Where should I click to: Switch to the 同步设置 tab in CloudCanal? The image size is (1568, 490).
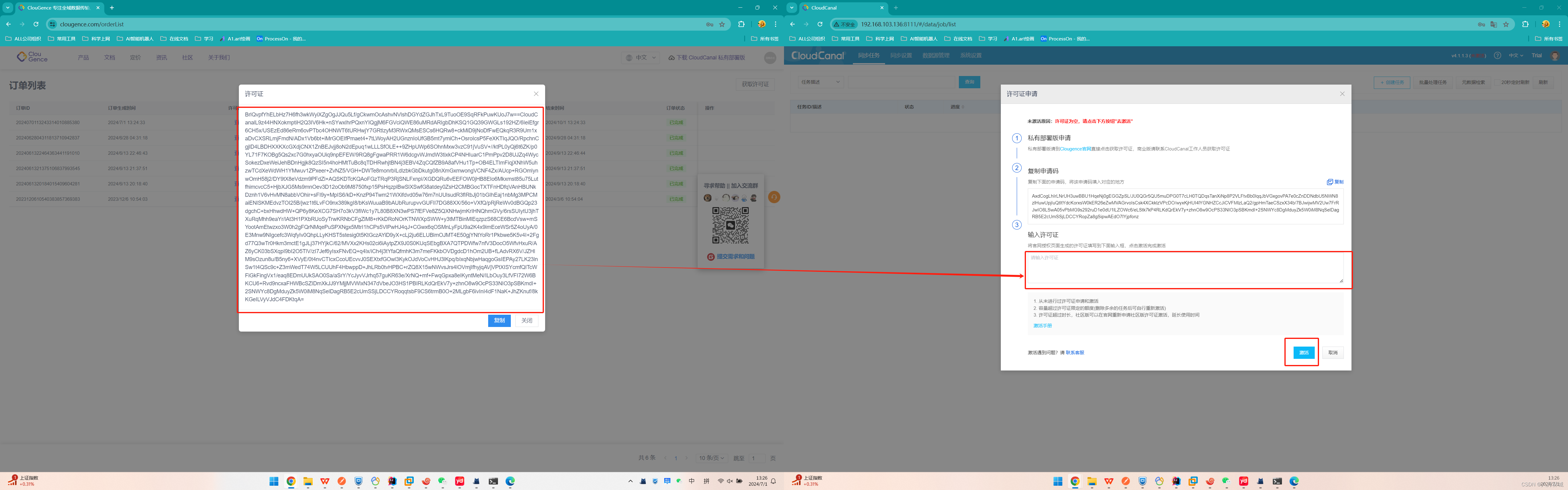click(901, 55)
